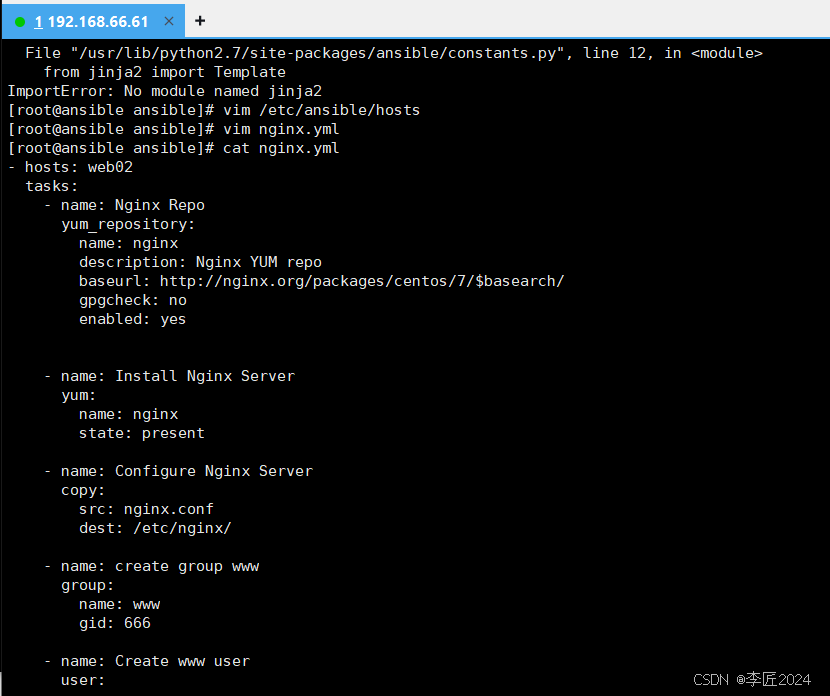The width and height of the screenshot is (830, 696).
Task: Click the CSDN author watermark
Action: pos(752,679)
